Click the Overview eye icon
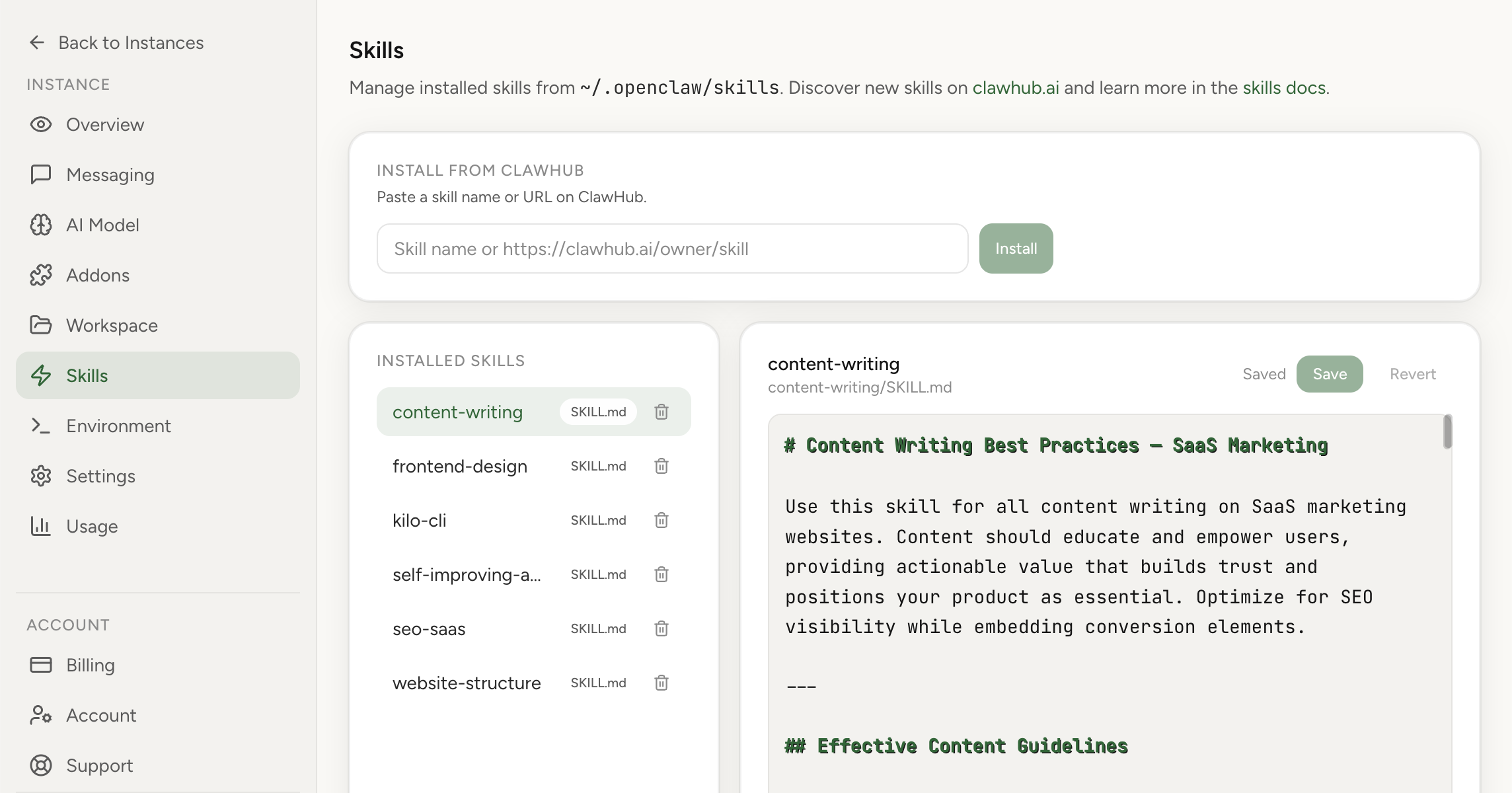Screen dimensions: 1512x793 click(x=40, y=124)
